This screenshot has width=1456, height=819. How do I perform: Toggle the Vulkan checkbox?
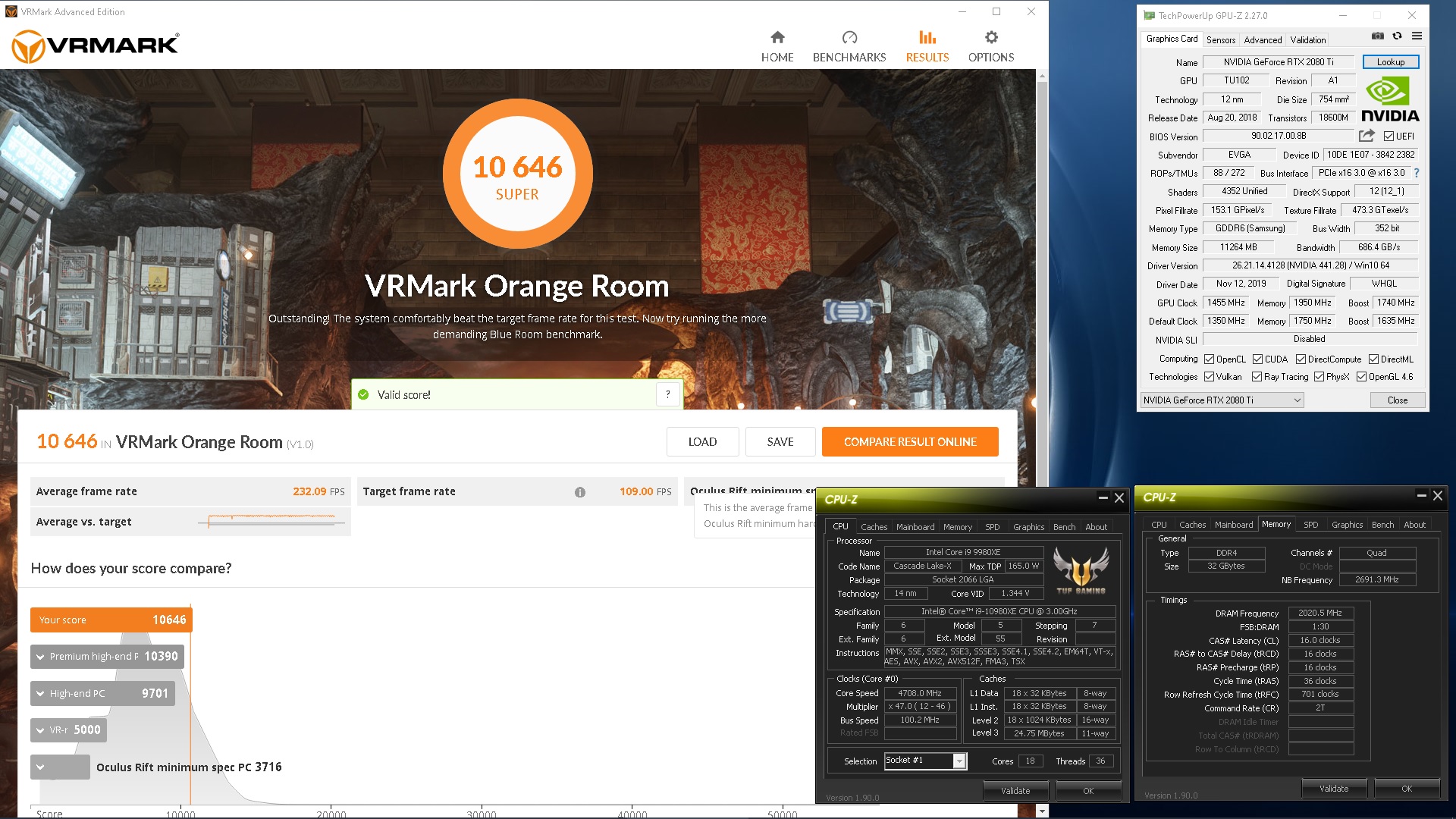click(1210, 377)
